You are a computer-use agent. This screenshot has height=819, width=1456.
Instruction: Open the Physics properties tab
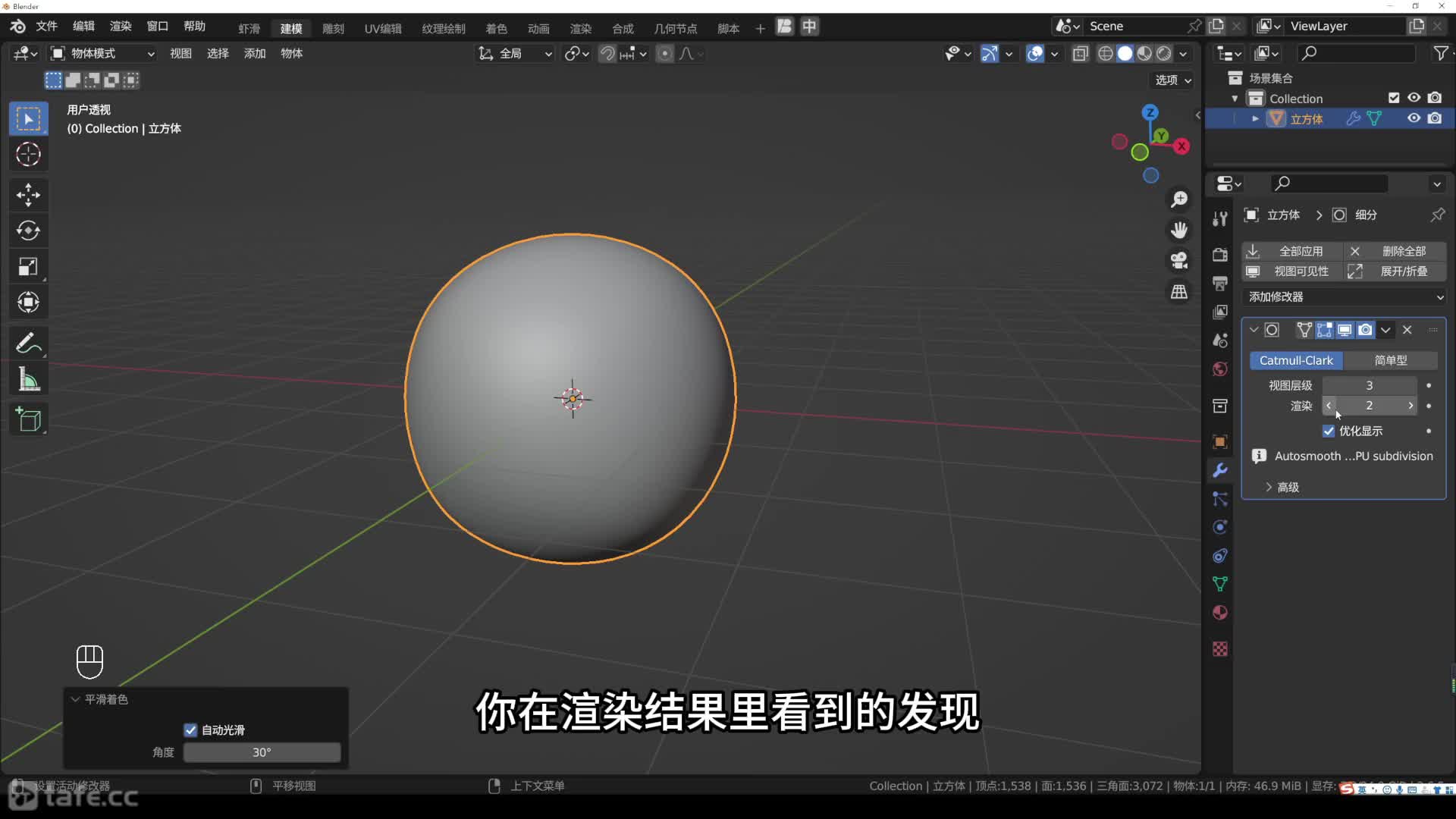[1220, 527]
